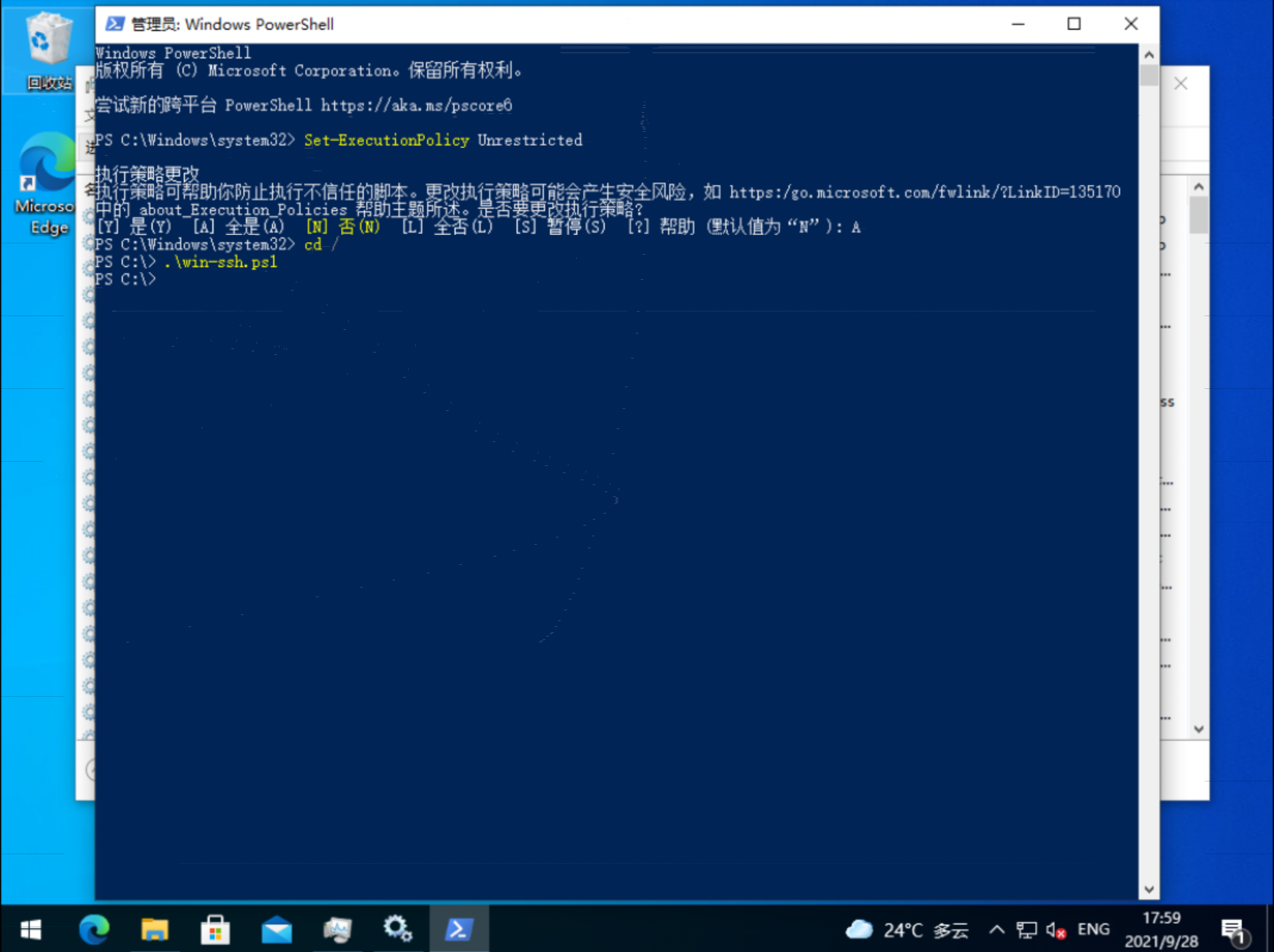This screenshot has width=1274, height=952.
Task: Click the PowerShell taskbar icon
Action: [x=458, y=930]
